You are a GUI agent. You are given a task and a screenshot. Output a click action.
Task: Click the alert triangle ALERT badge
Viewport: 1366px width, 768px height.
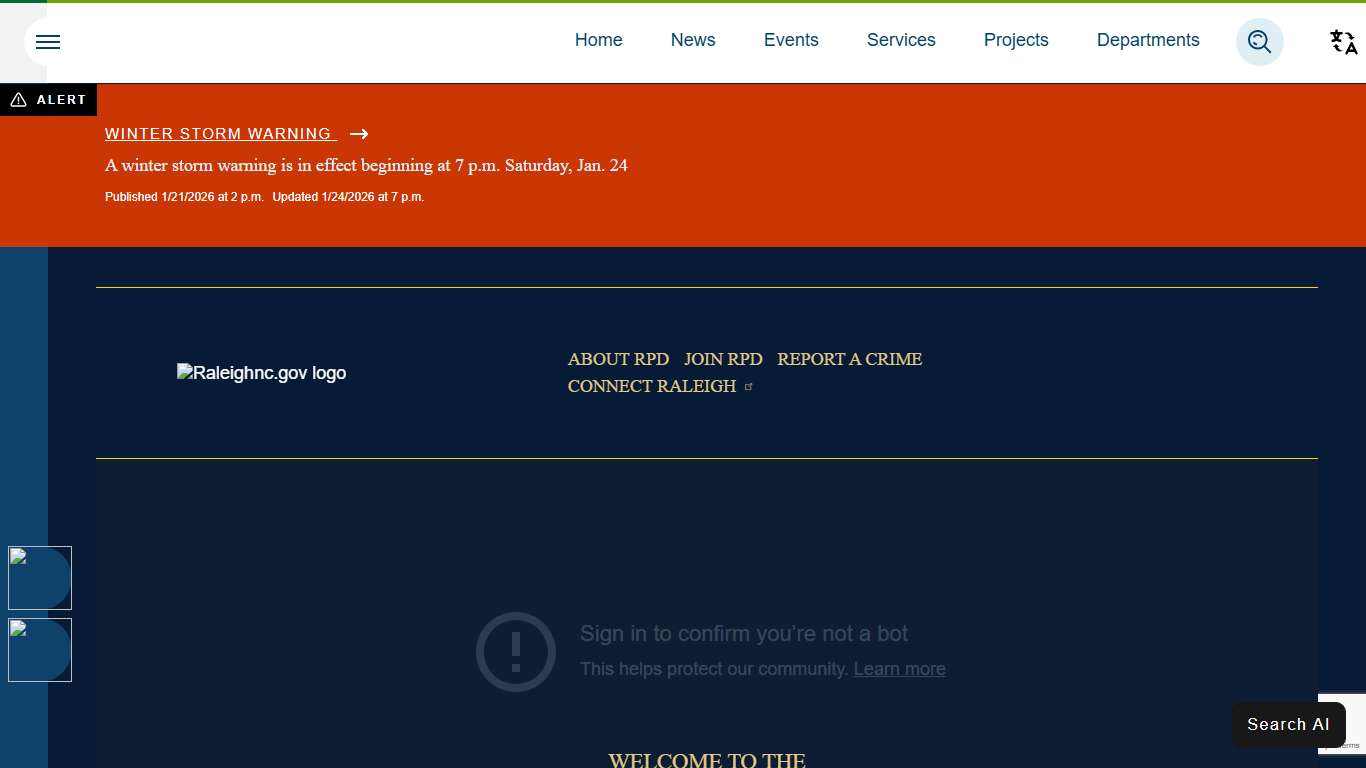coord(48,100)
